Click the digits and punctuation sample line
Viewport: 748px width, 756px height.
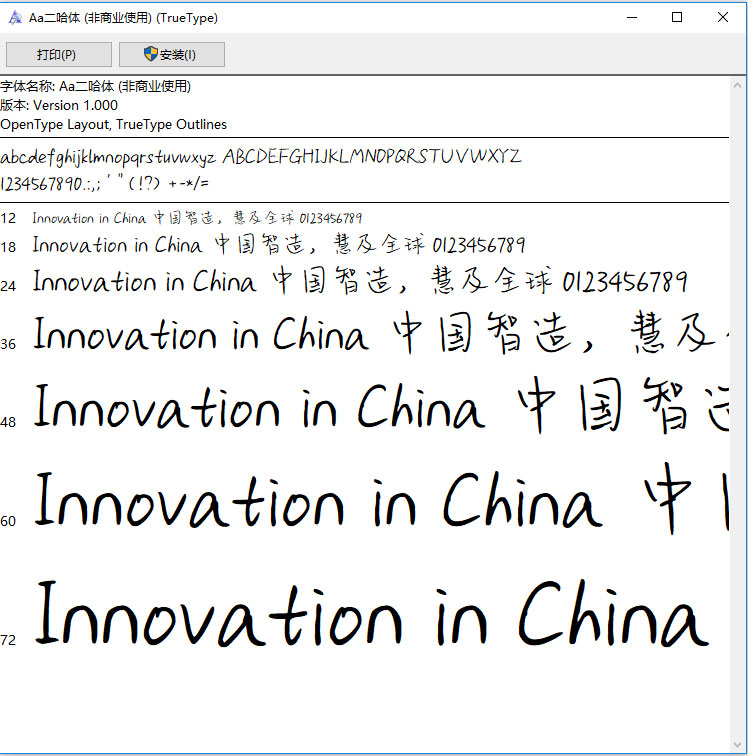[105, 183]
